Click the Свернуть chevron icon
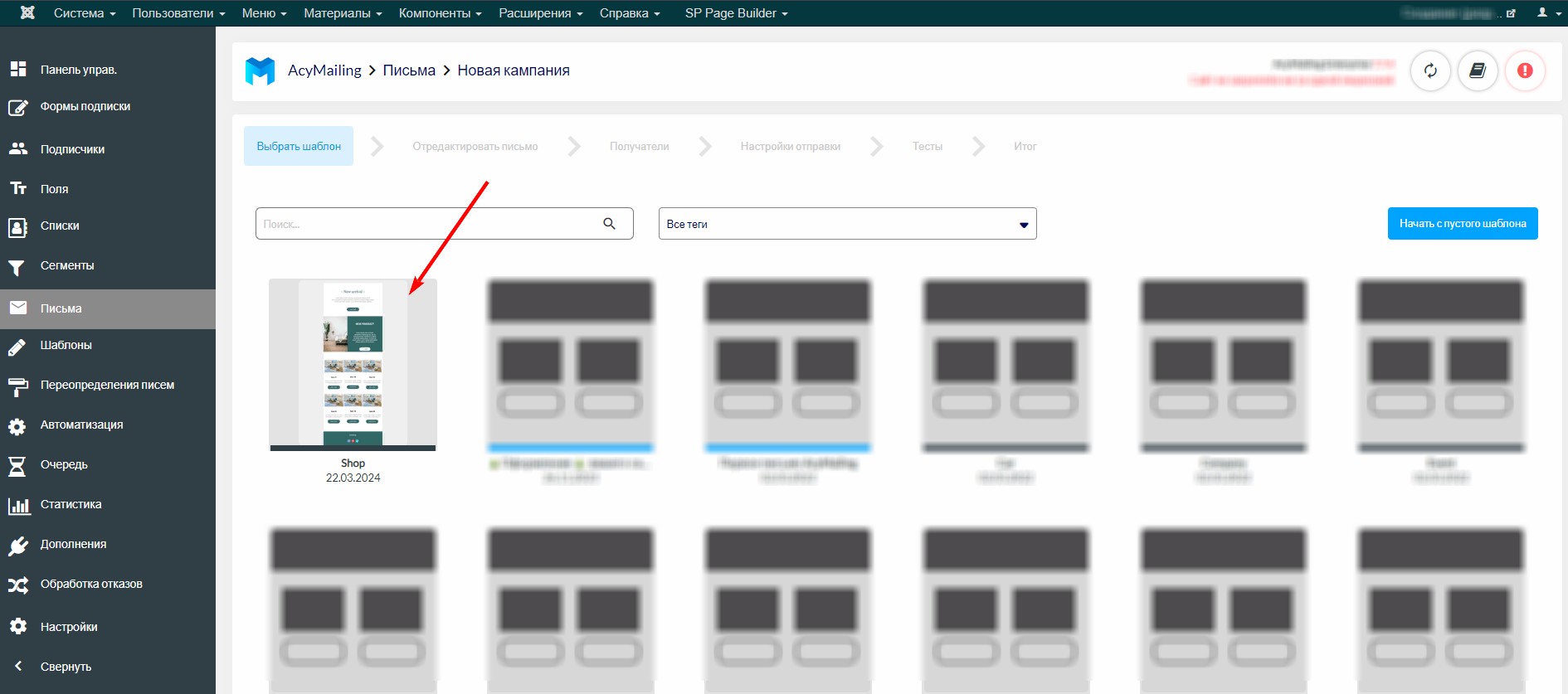The width and height of the screenshot is (1568, 694). (x=18, y=666)
